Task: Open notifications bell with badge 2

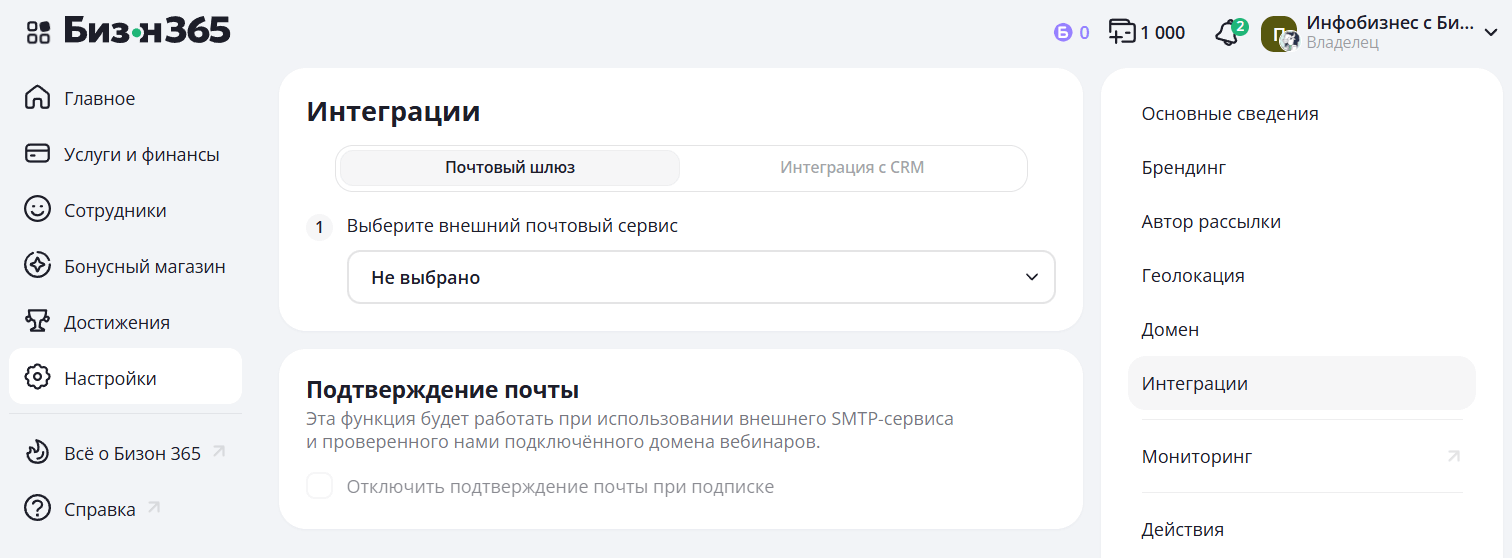Action: tap(1227, 33)
